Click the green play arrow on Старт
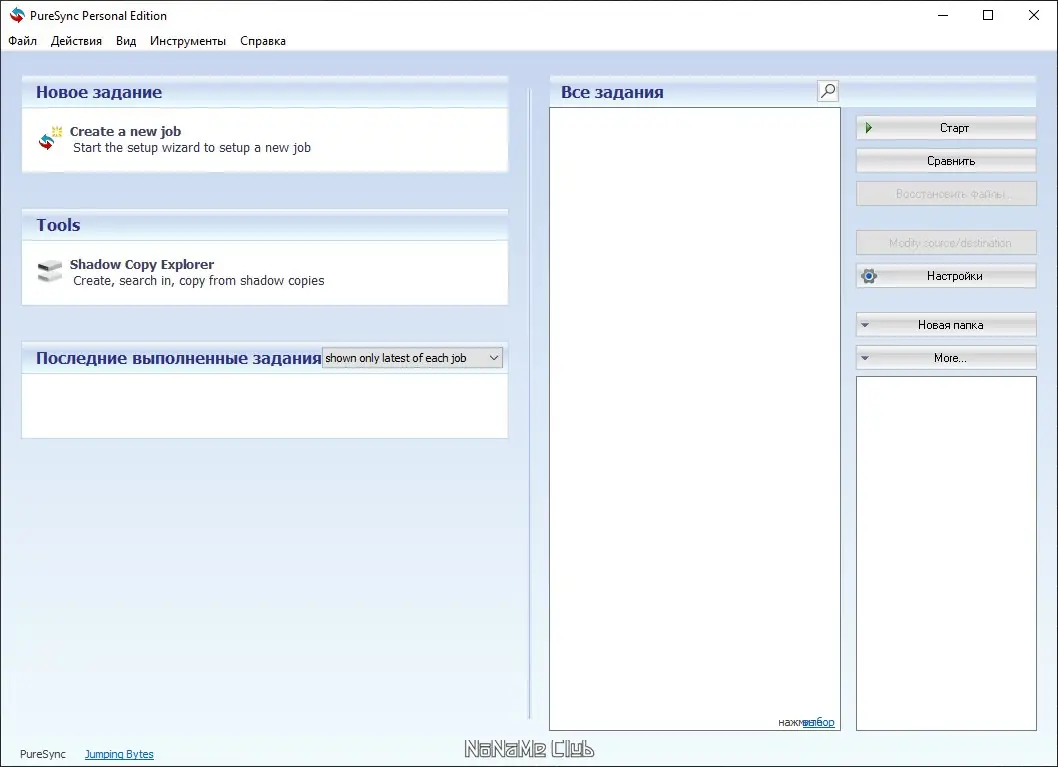Image resolution: width=1058 pixels, height=767 pixels. click(x=868, y=127)
